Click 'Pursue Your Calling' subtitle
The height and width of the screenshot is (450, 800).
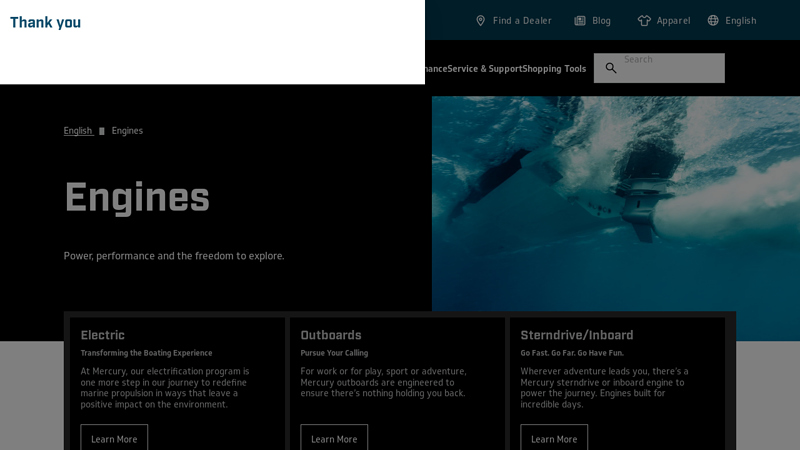[334, 353]
